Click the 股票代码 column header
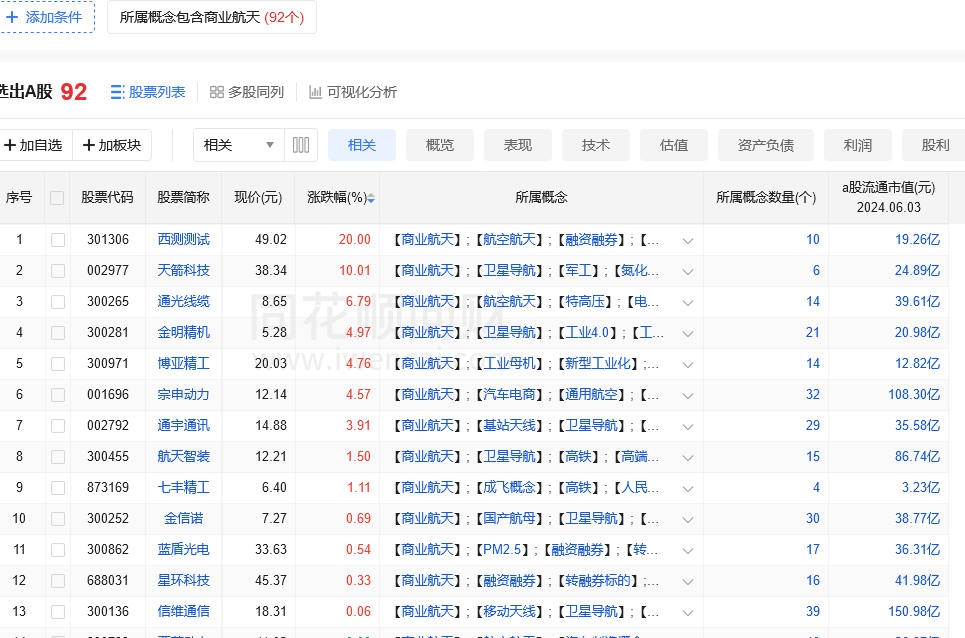 [107, 197]
